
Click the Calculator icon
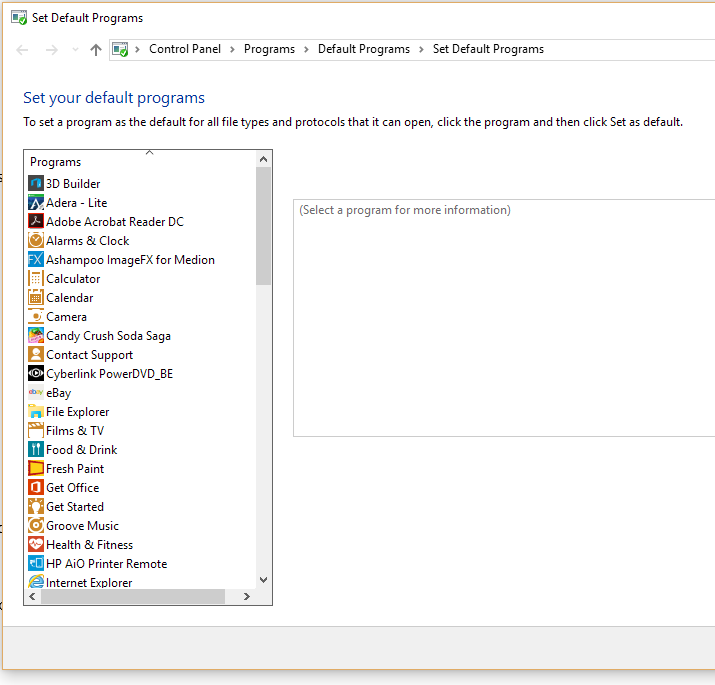[36, 278]
